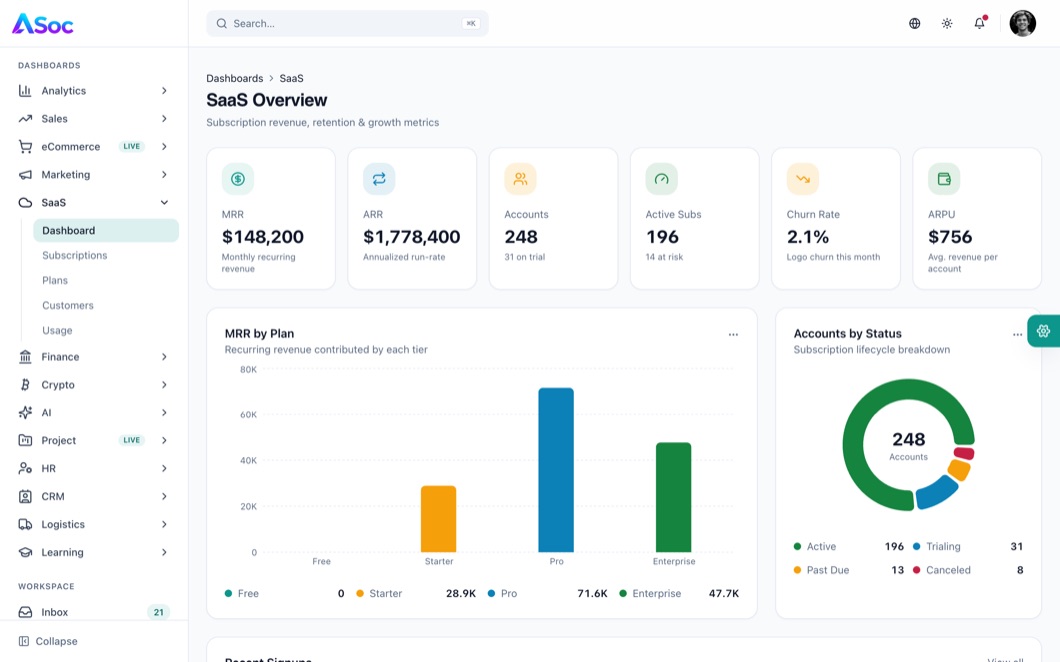Click the Active Subs gauge icon
This screenshot has width=1060, height=662.
click(x=662, y=179)
